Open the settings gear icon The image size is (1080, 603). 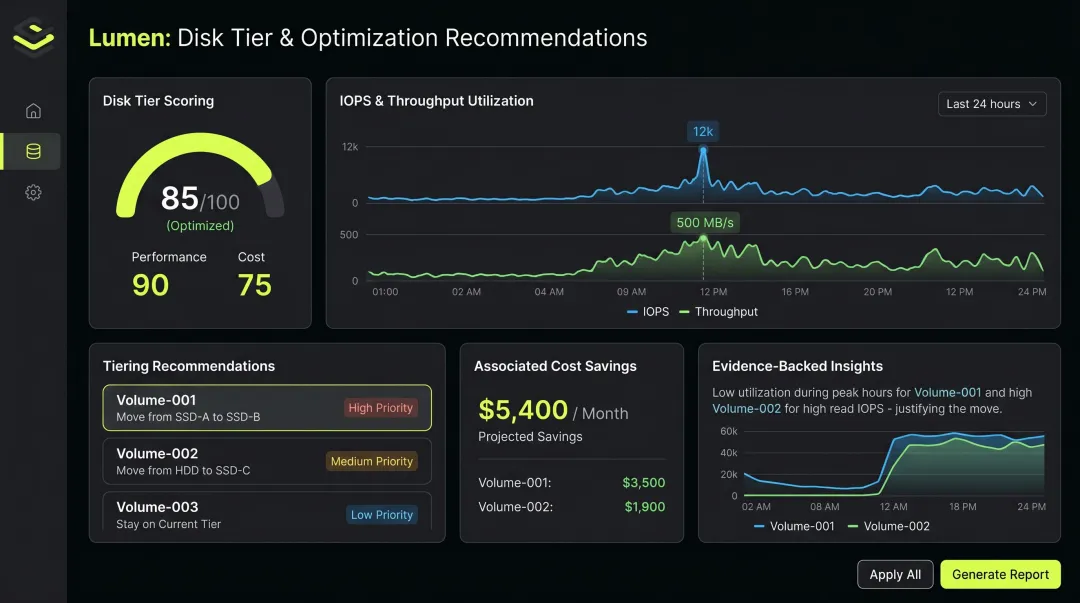pos(33,192)
